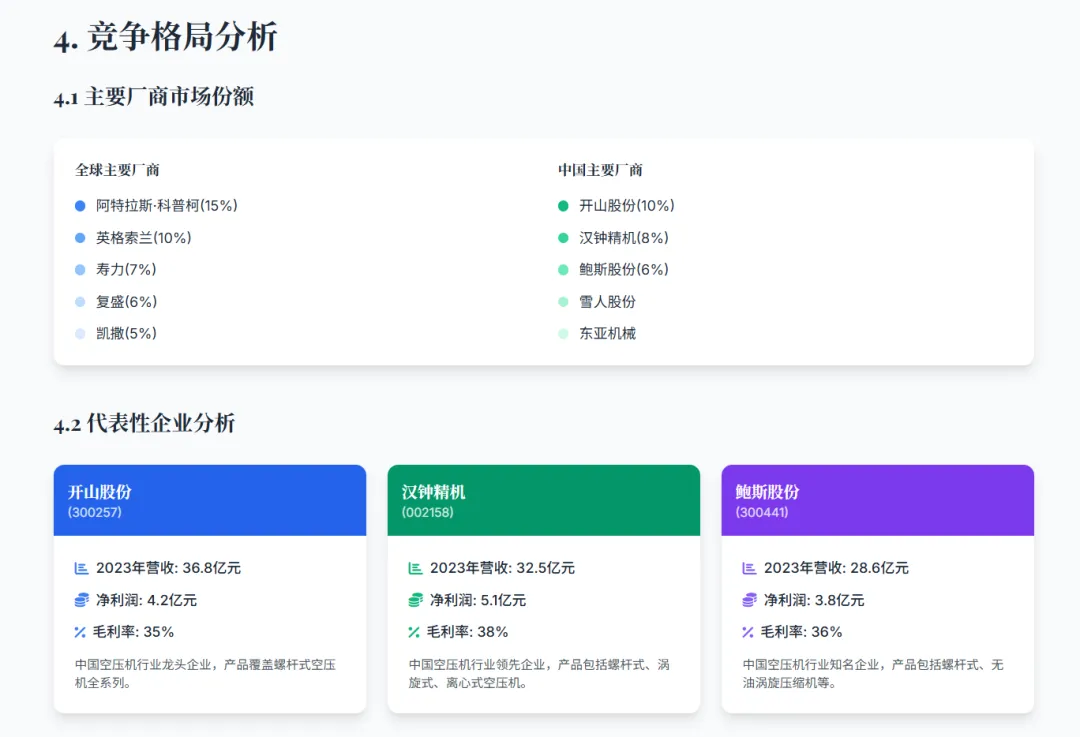Click the revenue chart icon in 鲍斯股份 card
Viewport: 1080px width, 737px height.
pyautogui.click(x=749, y=568)
